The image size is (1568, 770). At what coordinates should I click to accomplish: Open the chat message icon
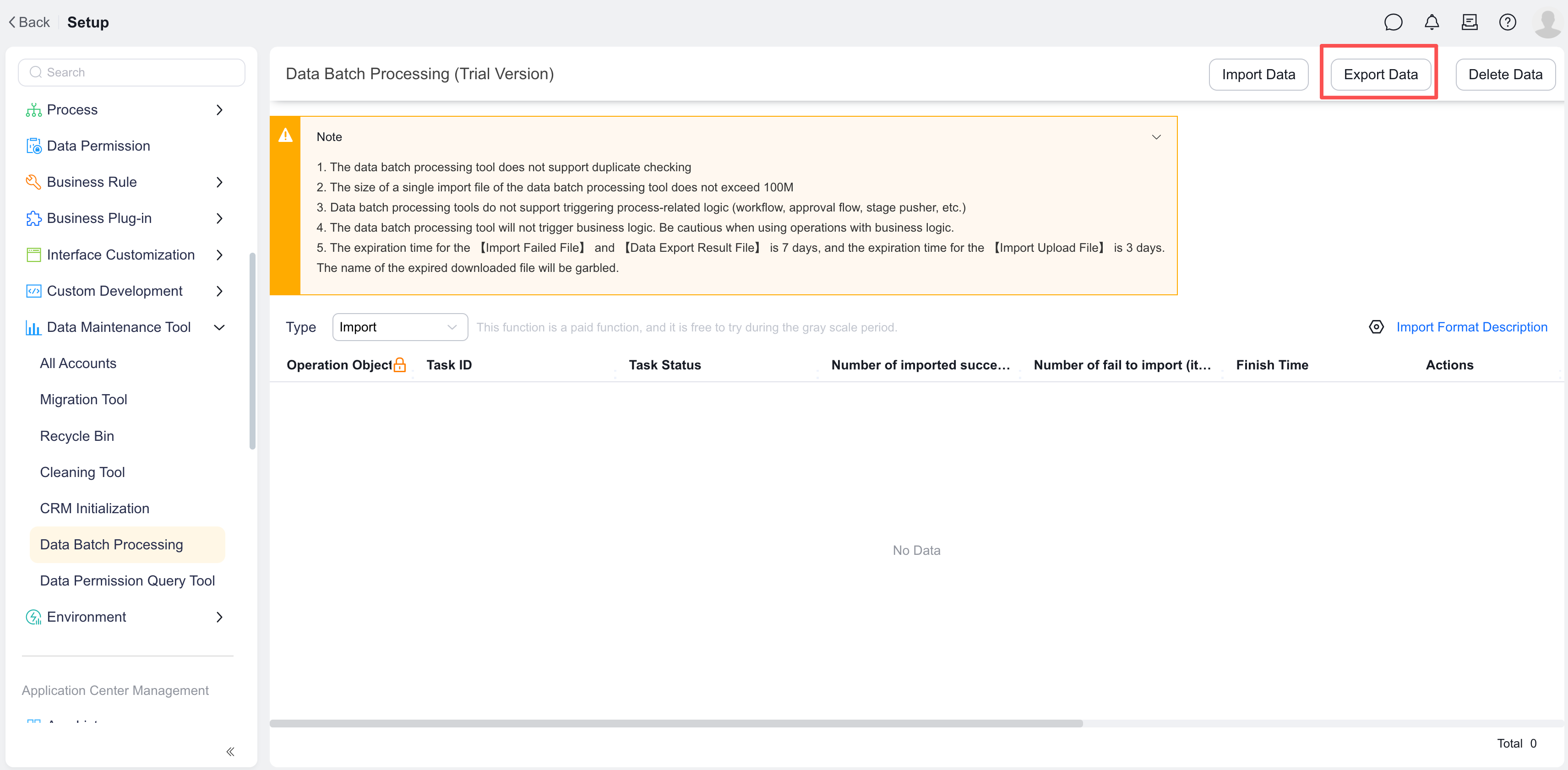[x=1393, y=22]
